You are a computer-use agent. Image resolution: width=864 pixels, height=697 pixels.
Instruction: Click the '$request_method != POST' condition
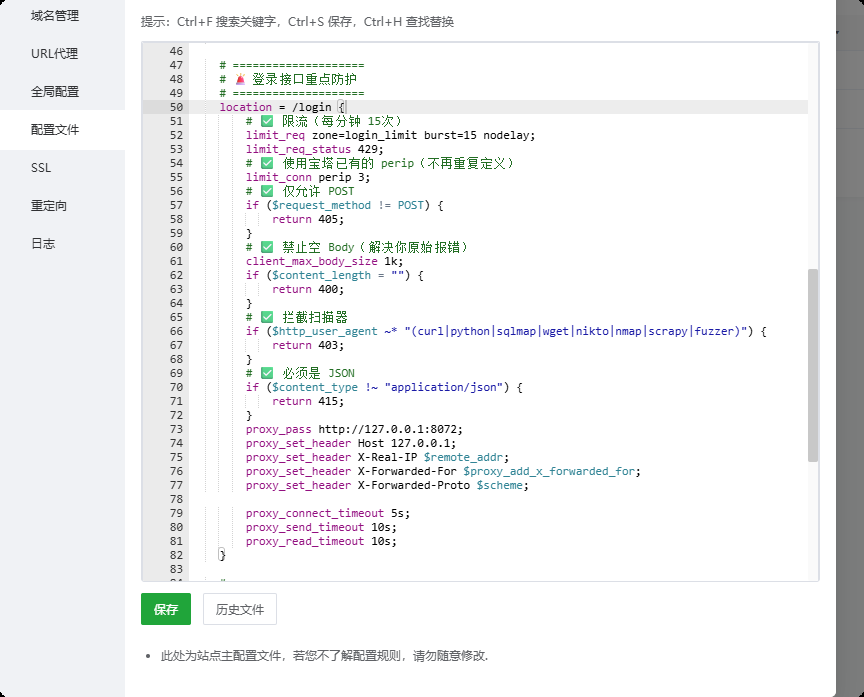click(x=348, y=206)
